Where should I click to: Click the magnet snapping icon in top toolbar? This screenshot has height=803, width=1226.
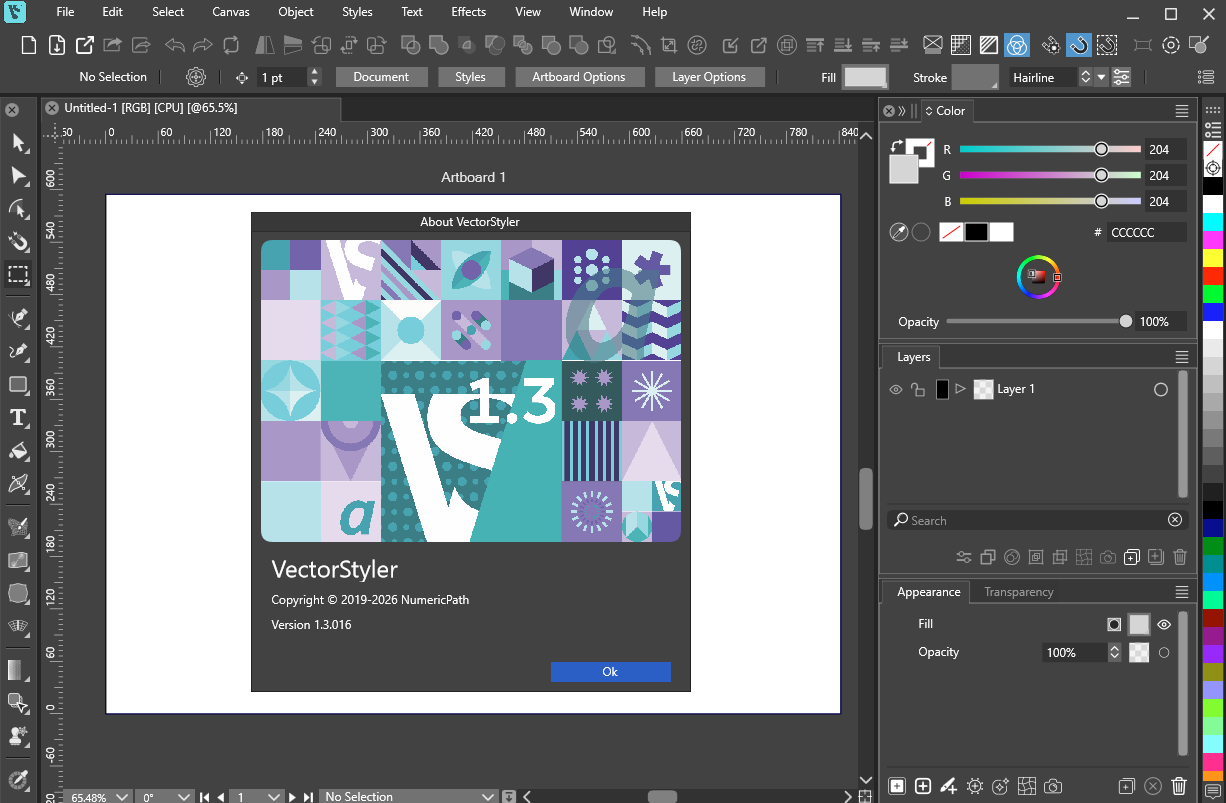coord(1078,45)
